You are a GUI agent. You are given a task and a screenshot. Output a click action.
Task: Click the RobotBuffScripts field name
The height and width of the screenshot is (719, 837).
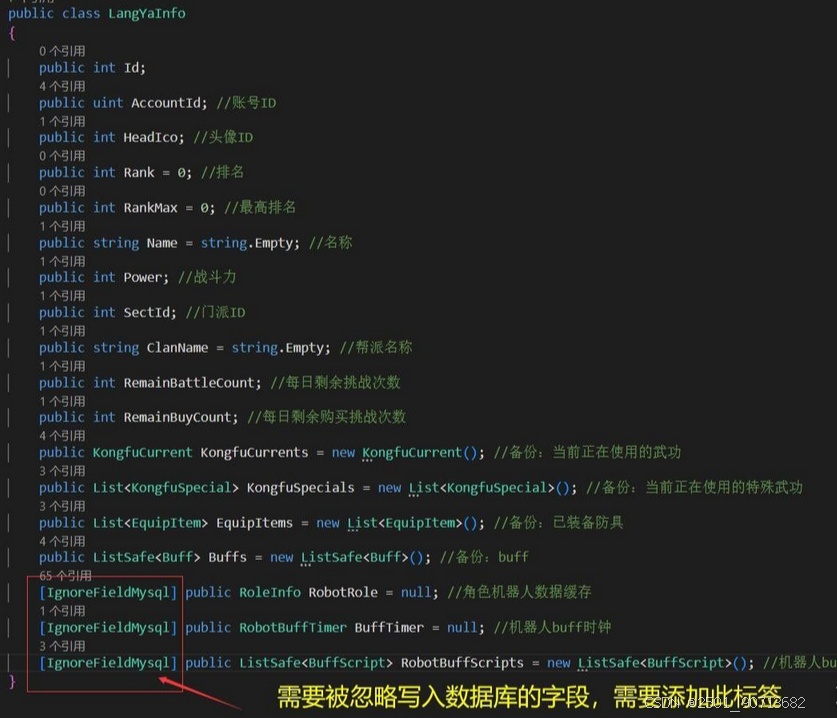click(462, 662)
